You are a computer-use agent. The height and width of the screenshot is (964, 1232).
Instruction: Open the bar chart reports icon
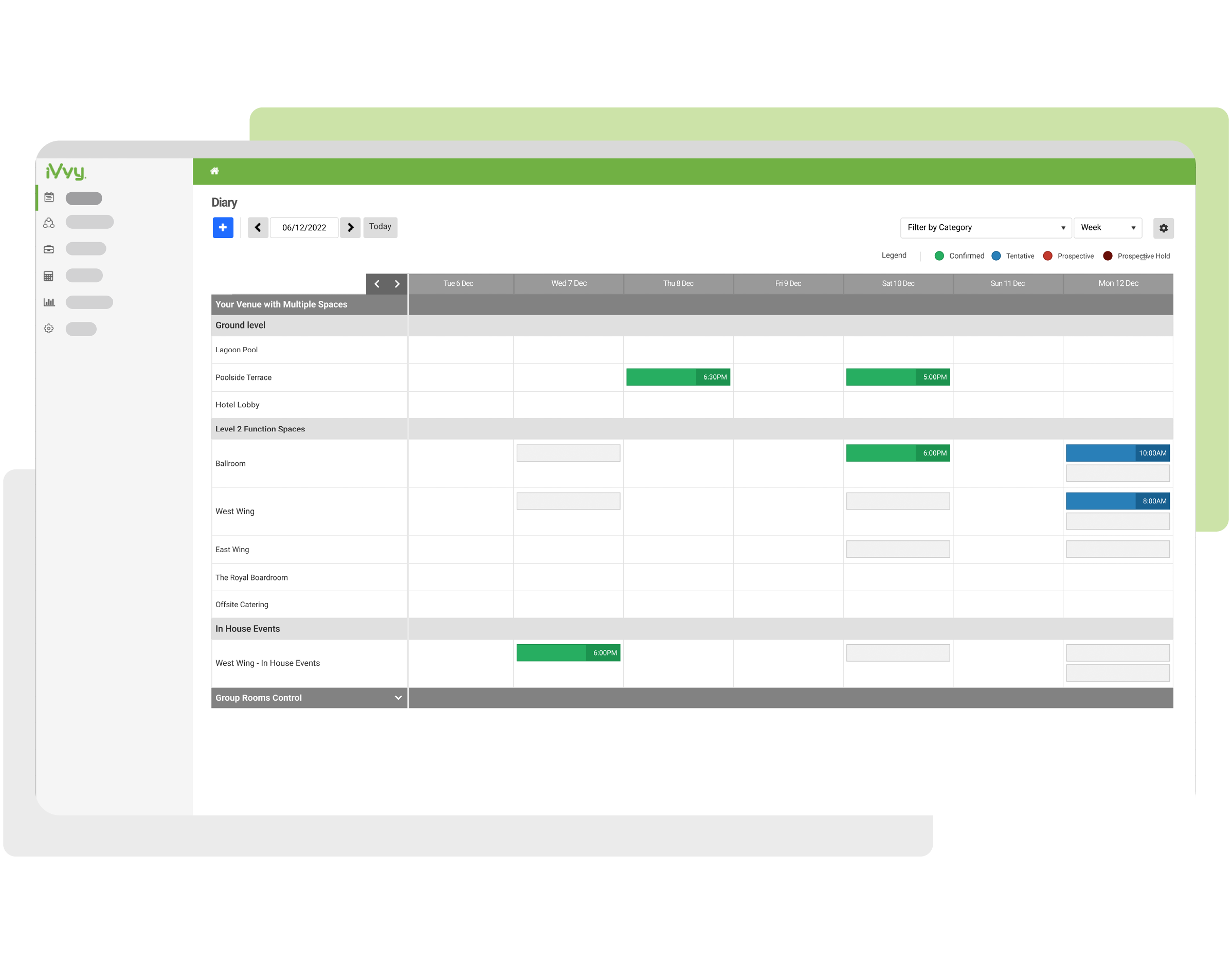click(49, 302)
